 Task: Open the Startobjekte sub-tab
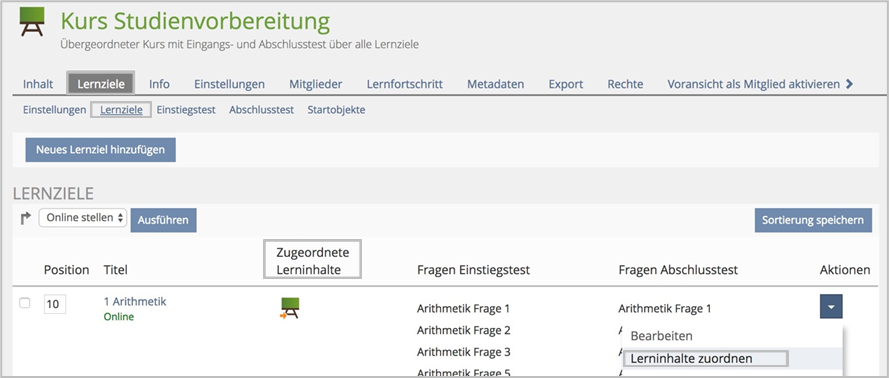[x=336, y=110]
